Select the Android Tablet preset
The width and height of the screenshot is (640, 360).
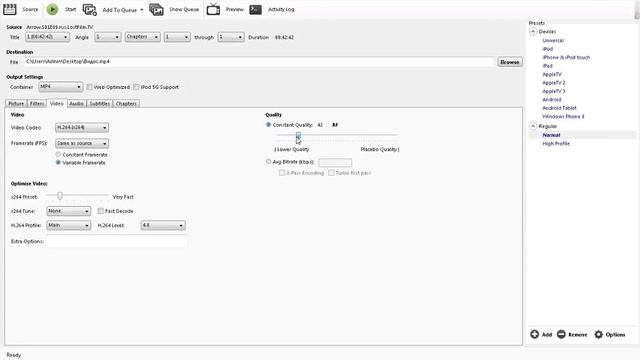[559, 108]
